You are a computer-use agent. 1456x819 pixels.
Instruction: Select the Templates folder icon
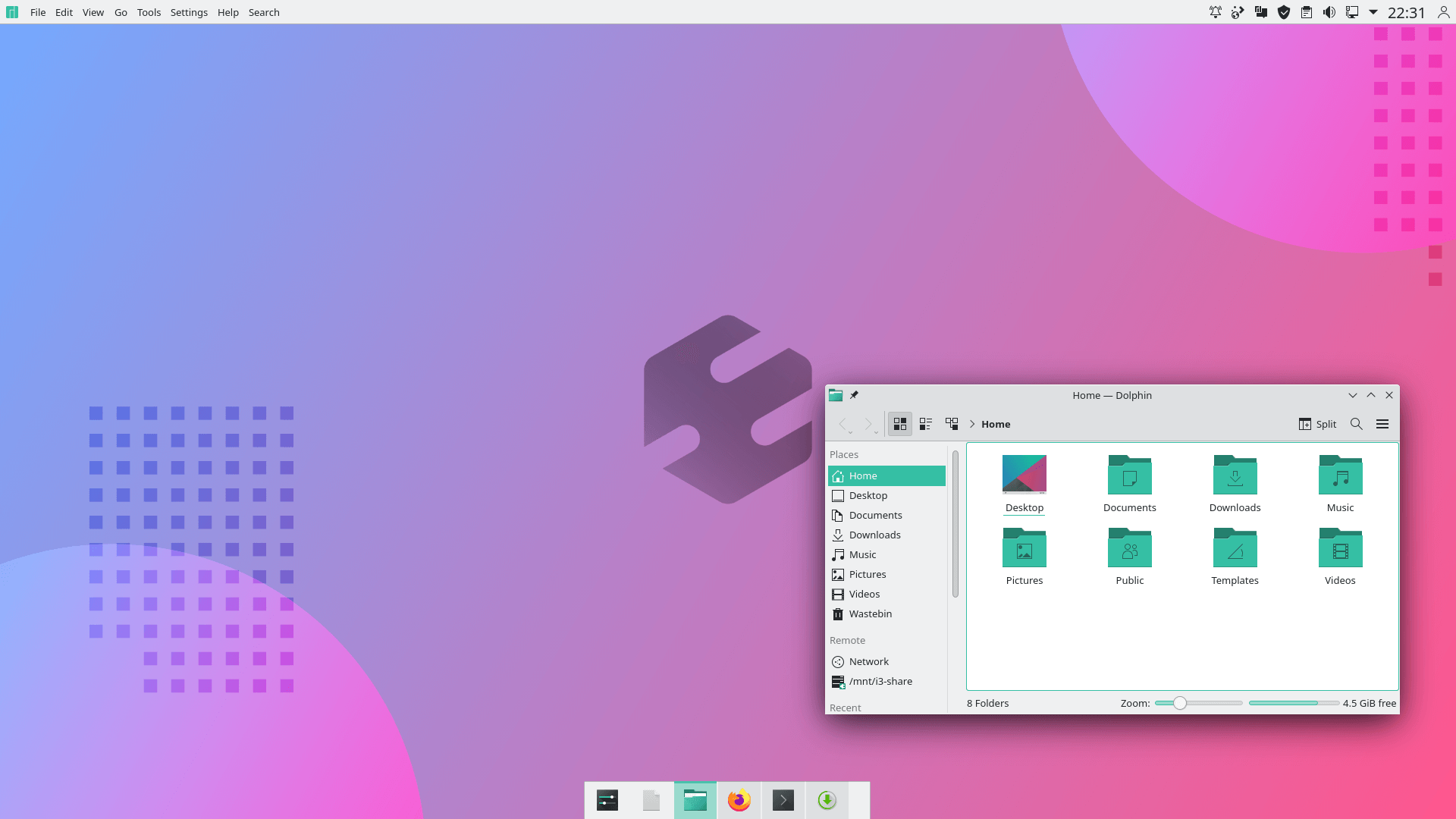[x=1235, y=548]
